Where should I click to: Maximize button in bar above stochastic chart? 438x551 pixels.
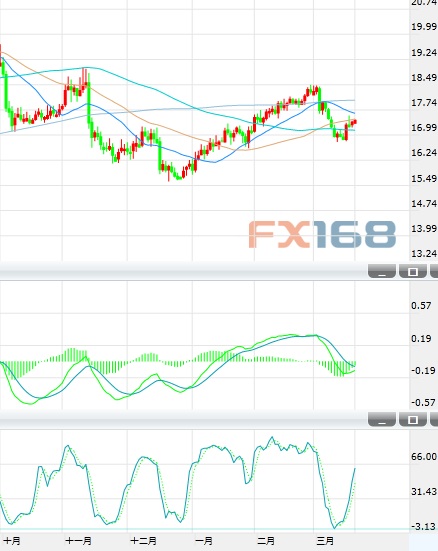pyautogui.click(x=413, y=420)
